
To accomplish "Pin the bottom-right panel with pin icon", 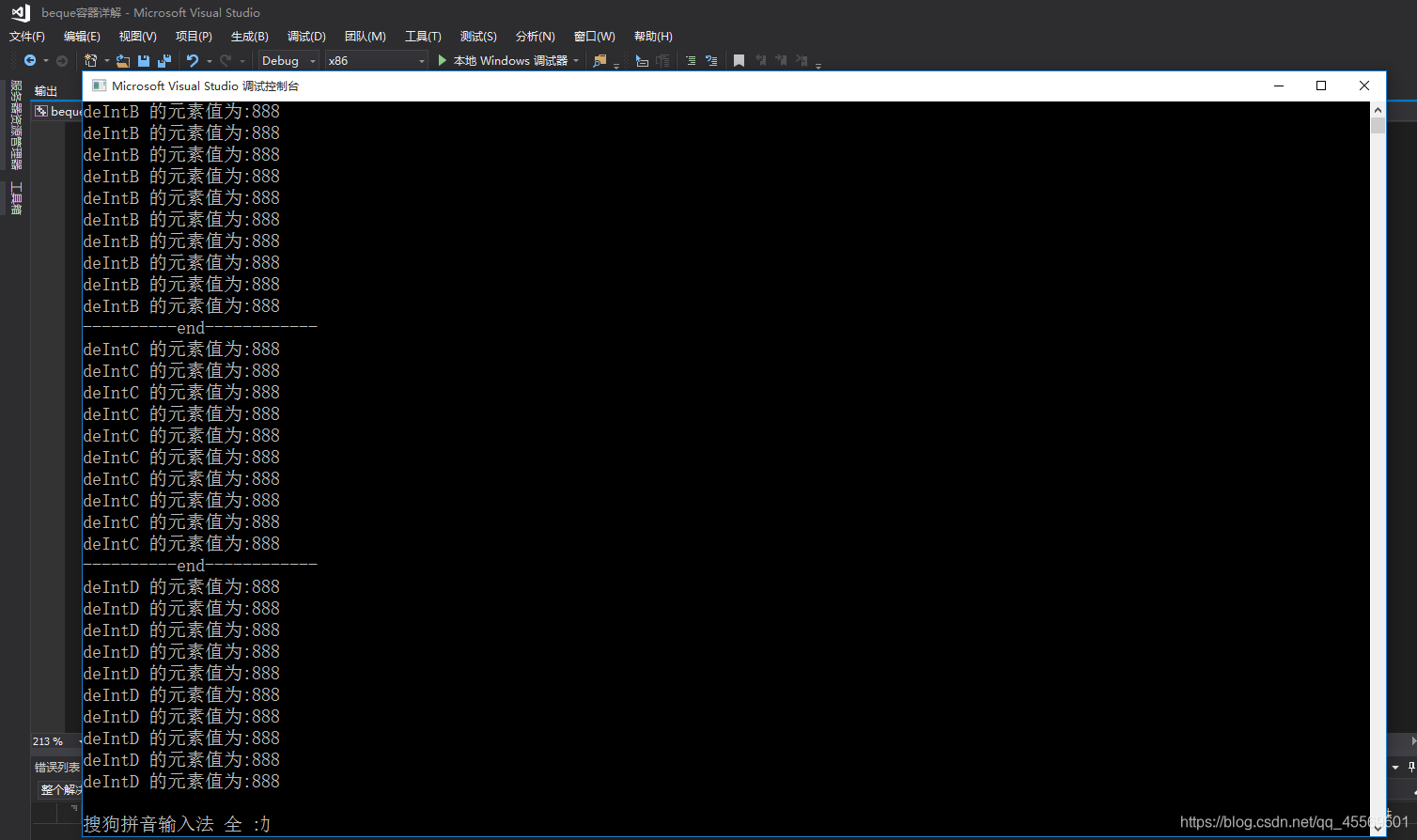I will tap(1410, 768).
